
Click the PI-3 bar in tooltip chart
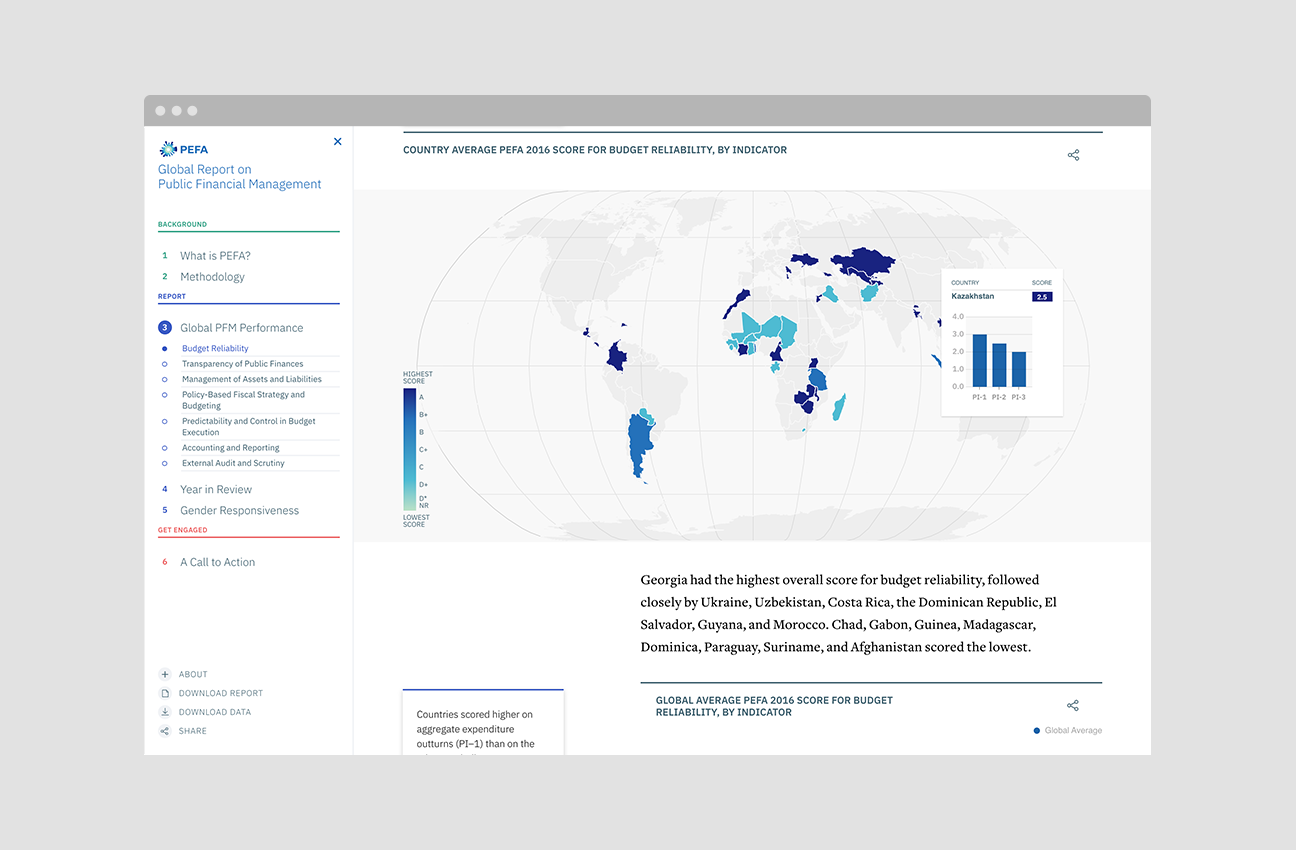[x=1019, y=369]
